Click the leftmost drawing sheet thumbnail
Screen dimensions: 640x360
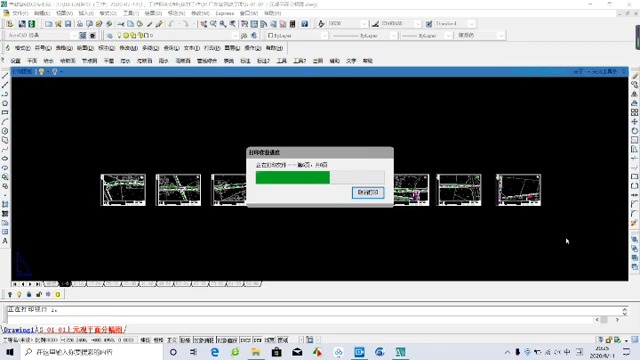tap(123, 190)
